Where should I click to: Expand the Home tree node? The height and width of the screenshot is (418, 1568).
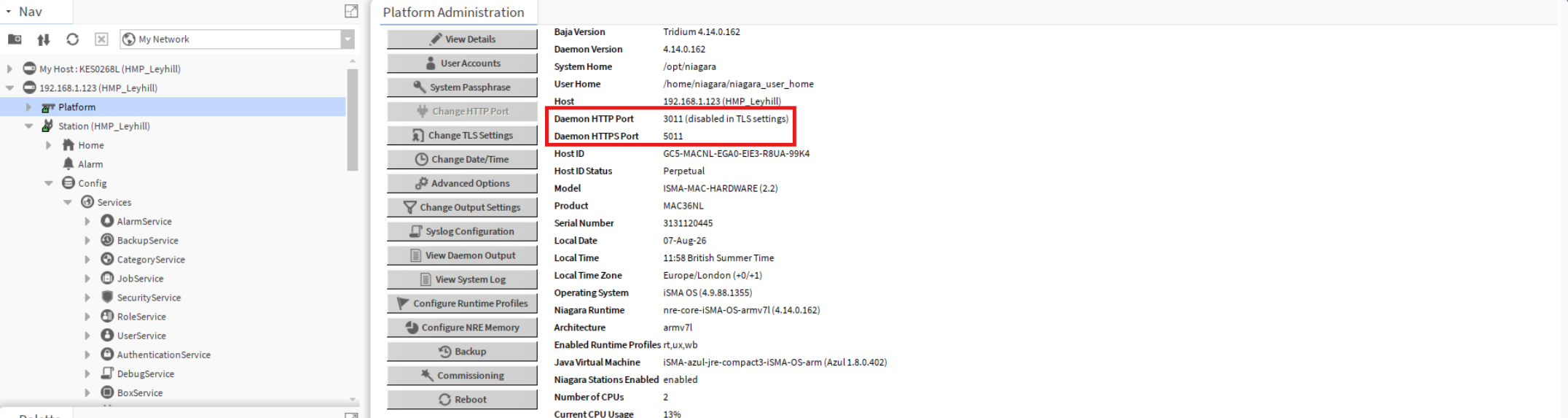point(48,145)
